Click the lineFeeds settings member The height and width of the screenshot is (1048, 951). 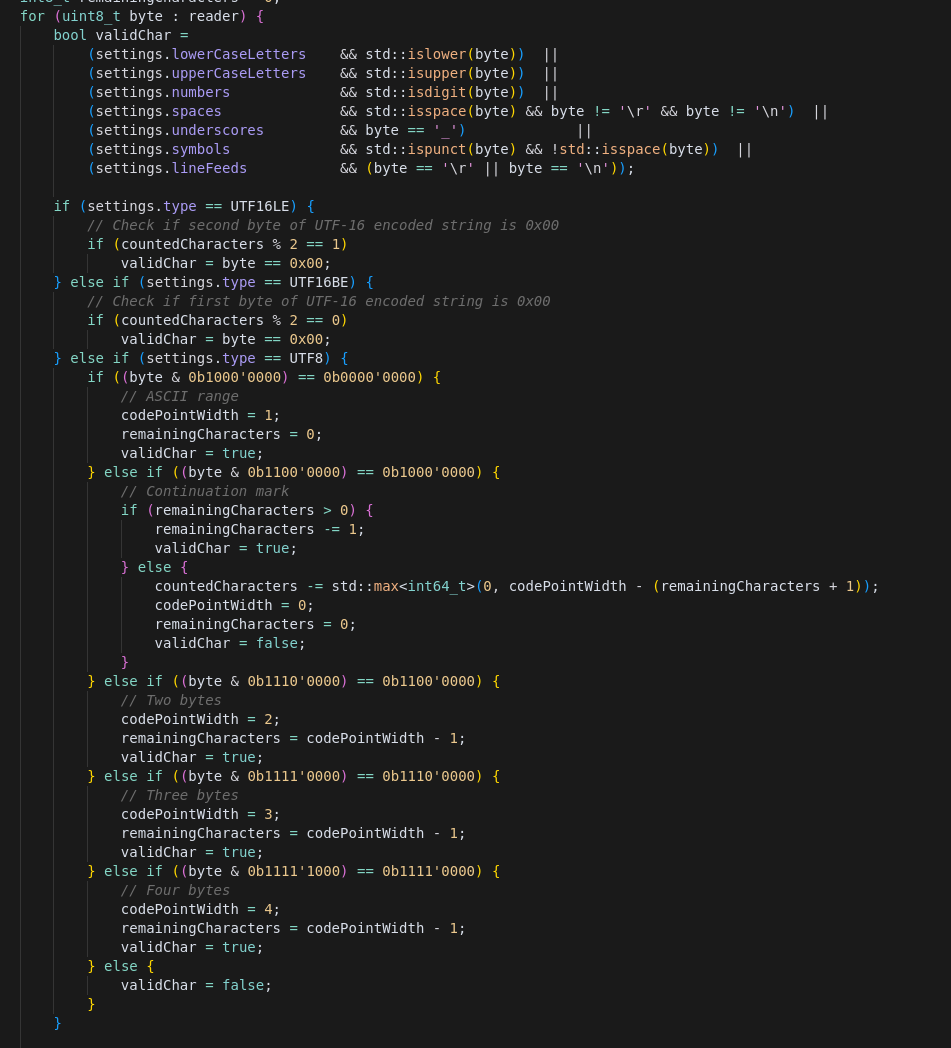(209, 168)
